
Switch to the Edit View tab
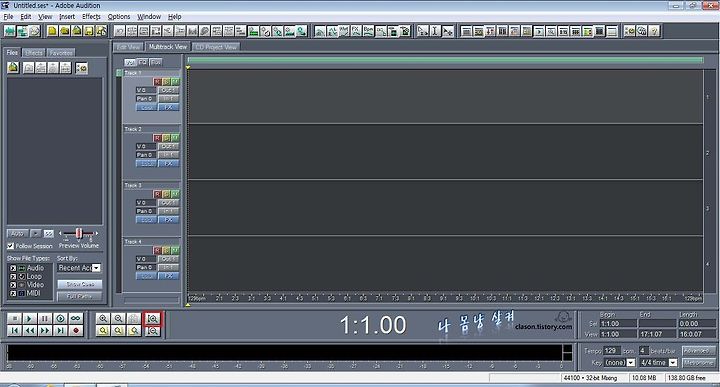[129, 47]
